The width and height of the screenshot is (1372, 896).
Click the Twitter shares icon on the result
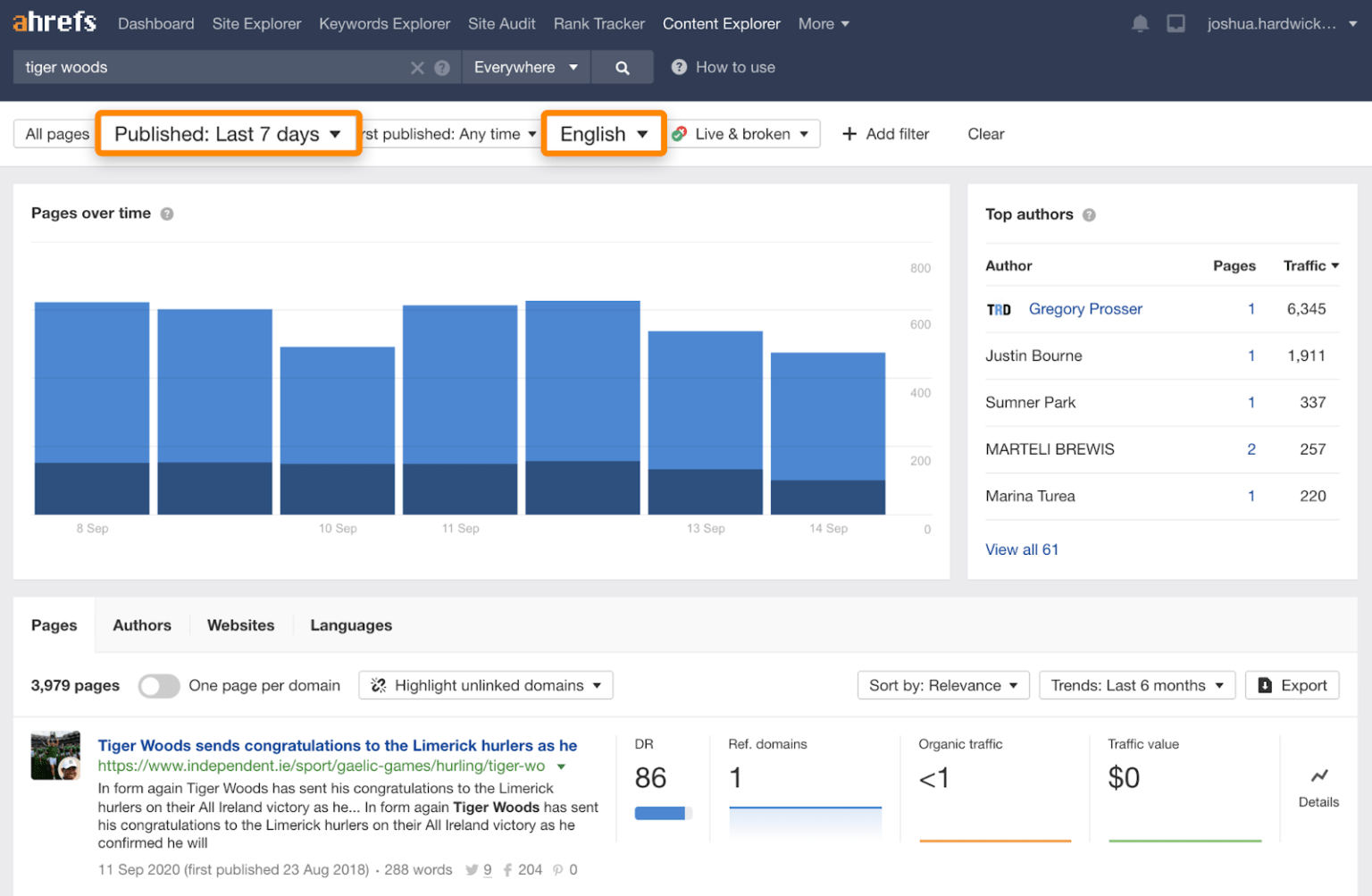(x=471, y=869)
